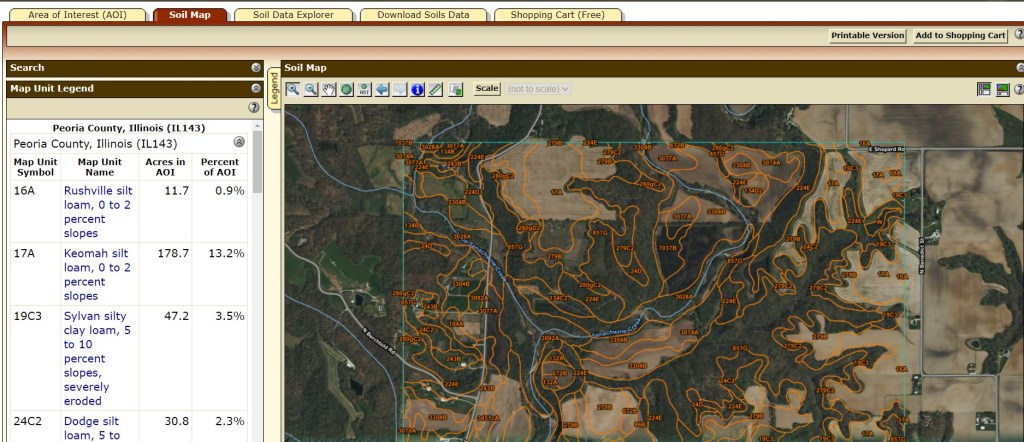Click the map layers overlay icon
The width and height of the screenshot is (1024, 442).
click(456, 89)
